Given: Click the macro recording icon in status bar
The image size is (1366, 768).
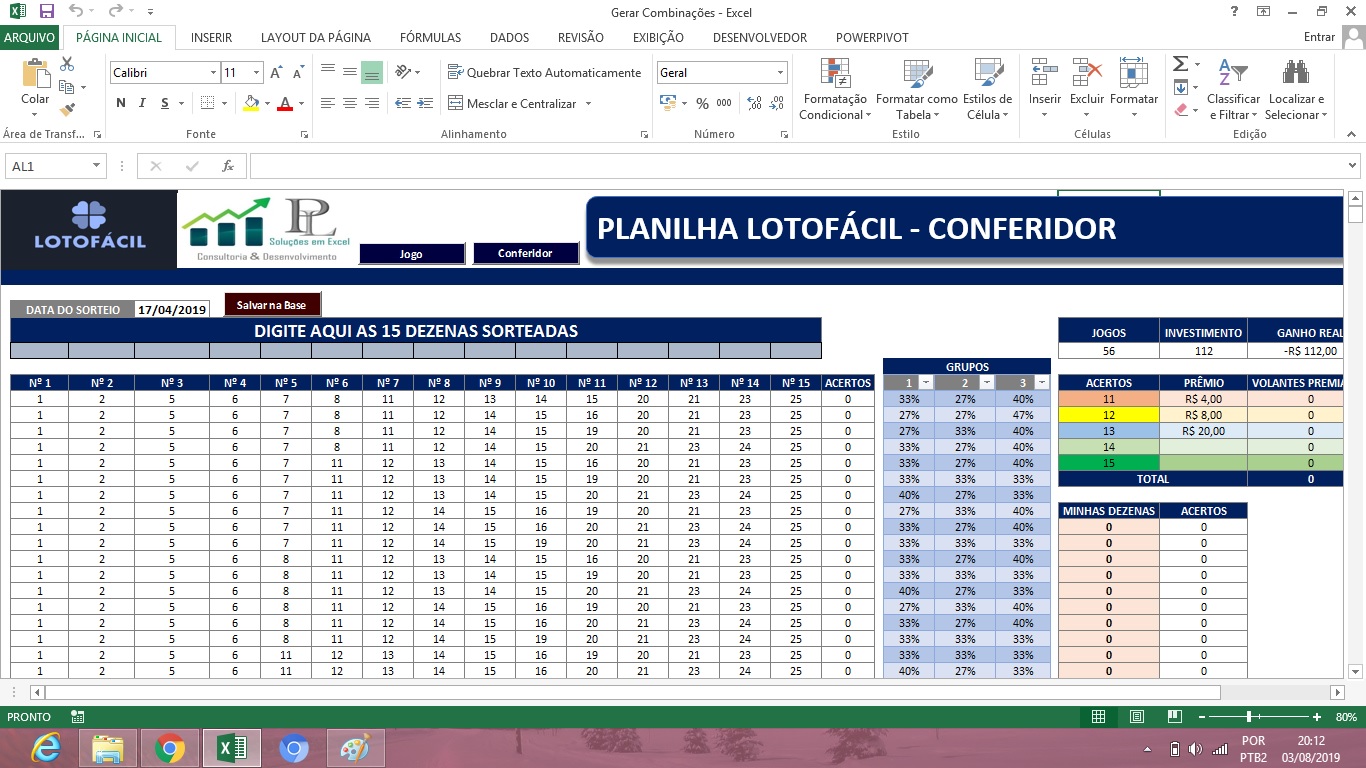Looking at the screenshot, I should point(78,717).
